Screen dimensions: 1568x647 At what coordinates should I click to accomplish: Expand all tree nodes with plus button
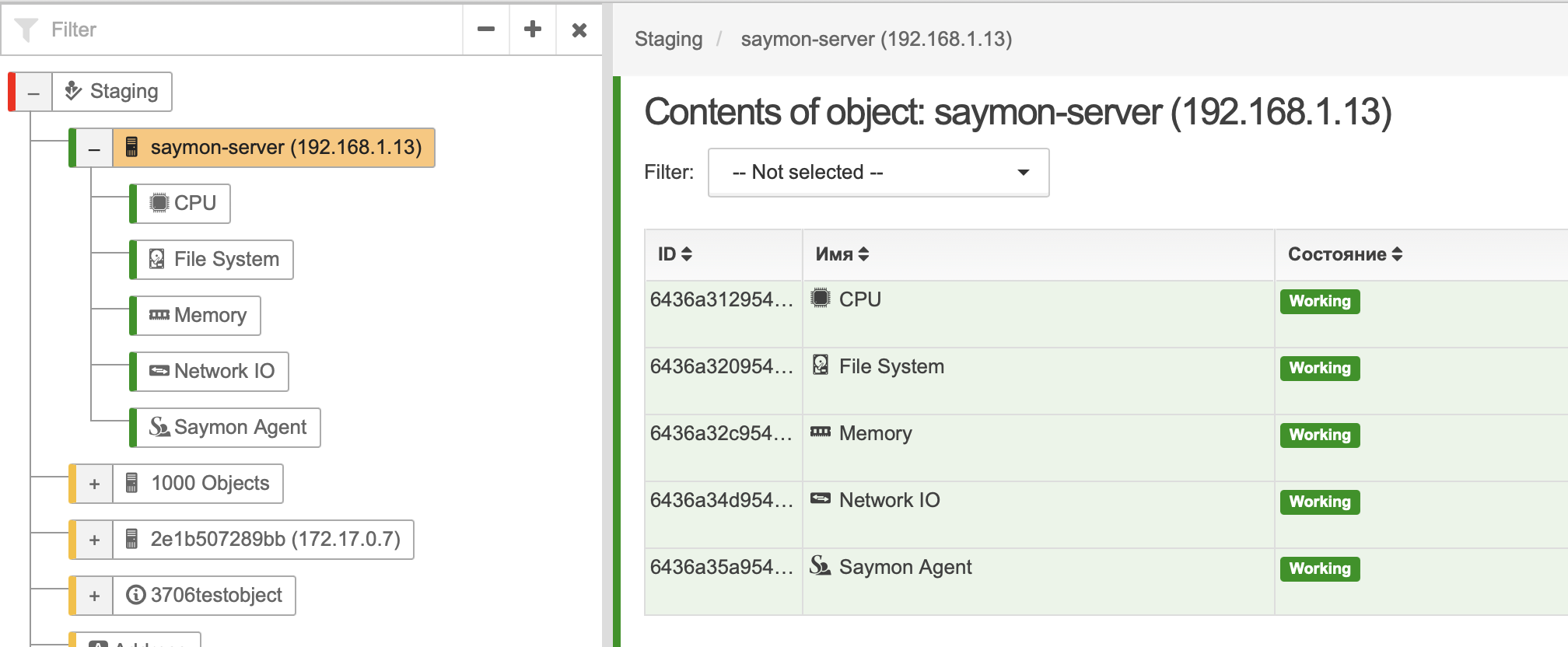(x=533, y=30)
